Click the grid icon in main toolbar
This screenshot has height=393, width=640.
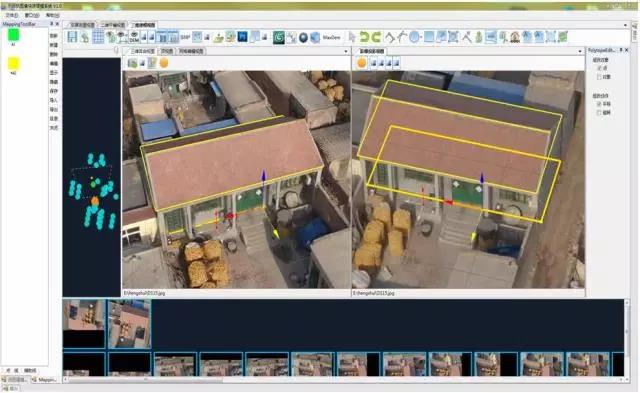point(98,37)
